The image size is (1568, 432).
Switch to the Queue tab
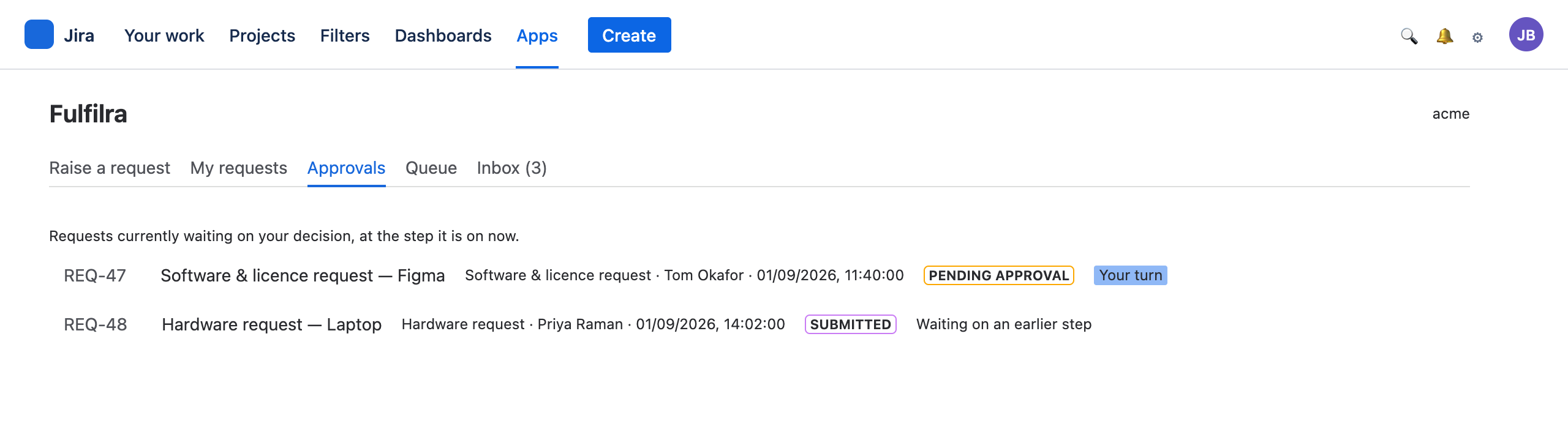click(x=431, y=168)
